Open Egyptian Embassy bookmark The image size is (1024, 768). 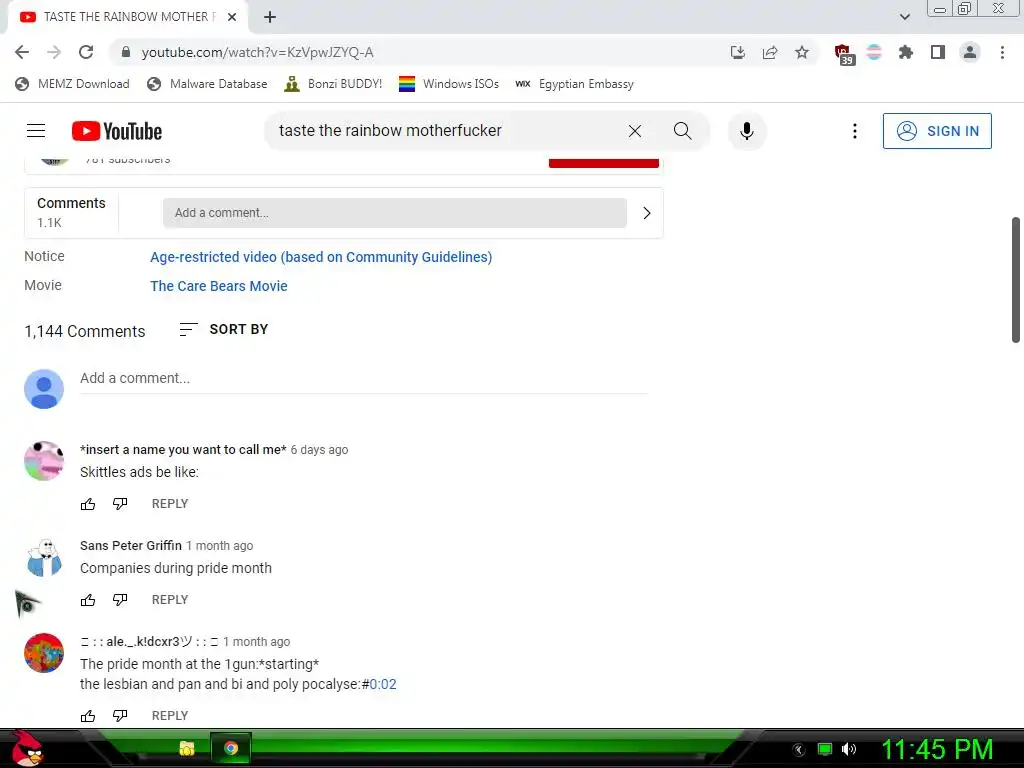tap(575, 84)
